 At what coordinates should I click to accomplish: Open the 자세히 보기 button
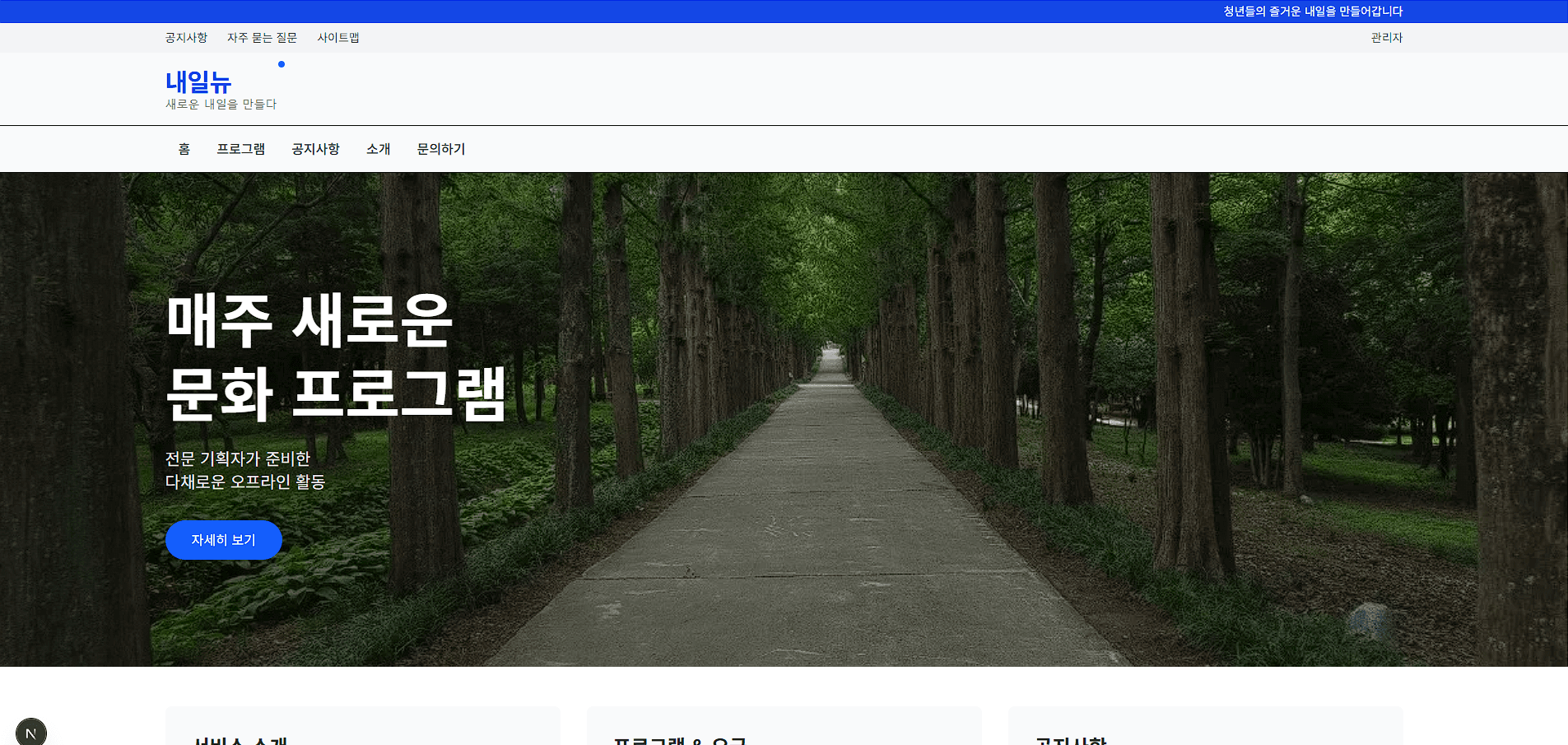pyautogui.click(x=223, y=539)
